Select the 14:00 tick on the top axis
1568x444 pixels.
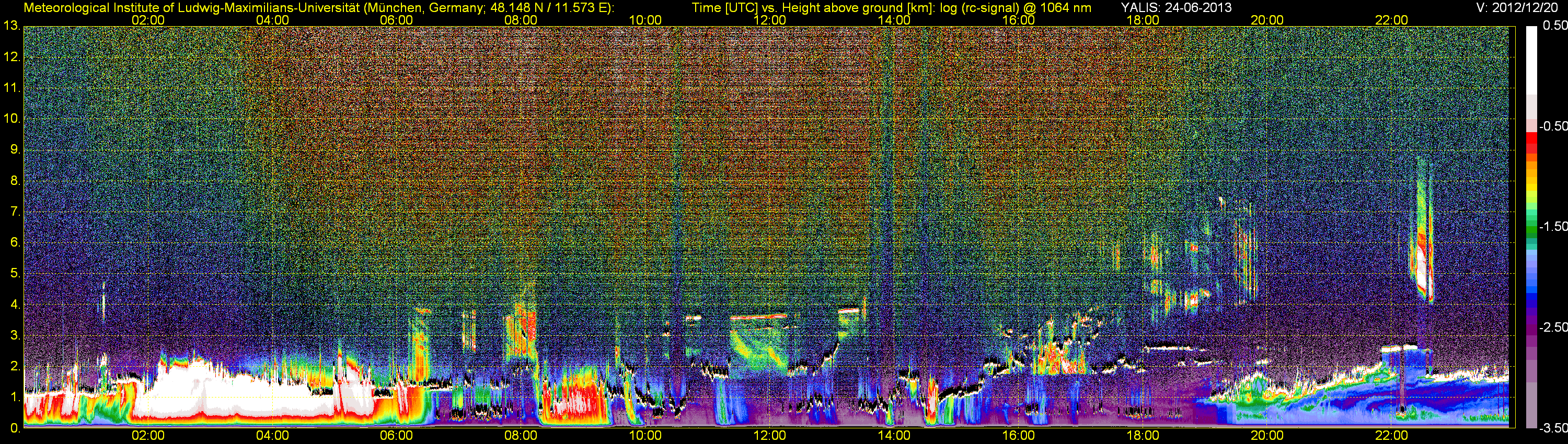(x=894, y=20)
